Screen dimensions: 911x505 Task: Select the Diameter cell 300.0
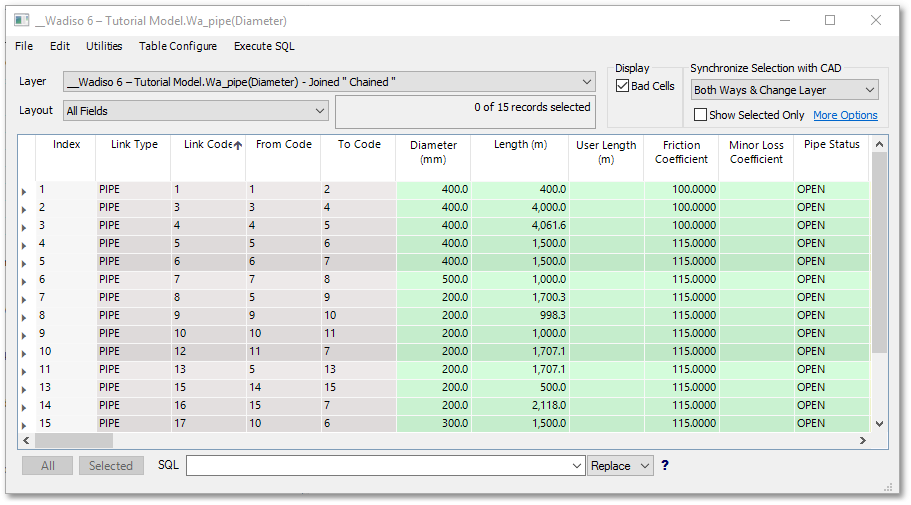tap(433, 424)
